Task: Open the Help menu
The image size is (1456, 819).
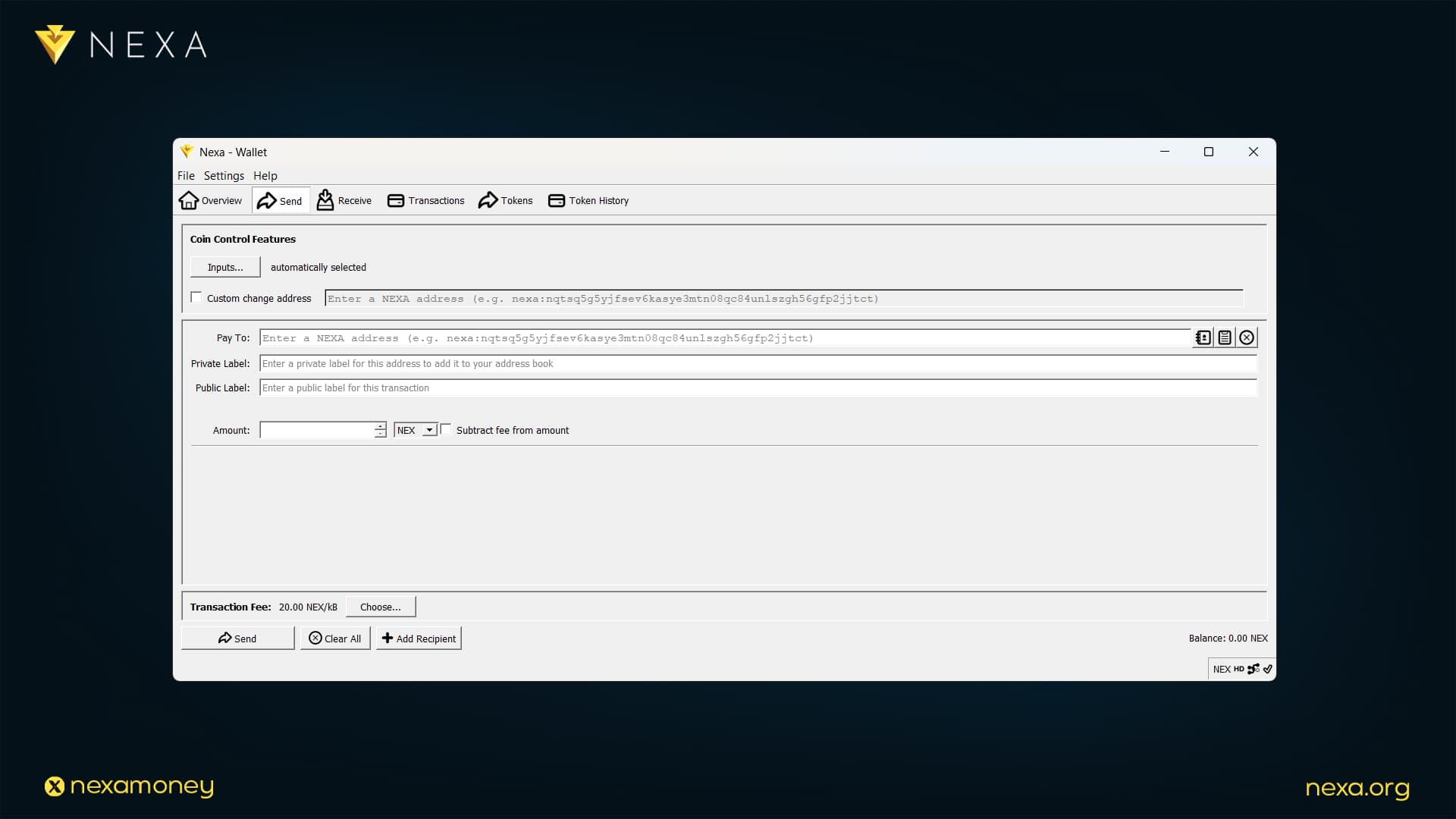Action: pyautogui.click(x=265, y=175)
